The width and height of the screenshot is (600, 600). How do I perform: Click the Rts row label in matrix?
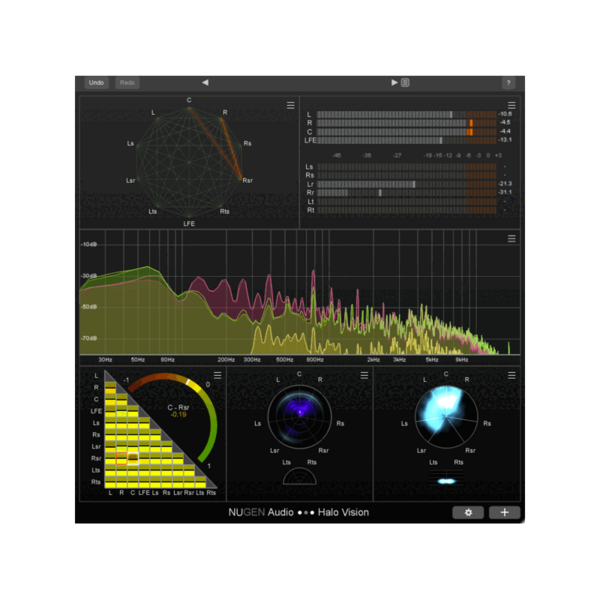click(96, 482)
